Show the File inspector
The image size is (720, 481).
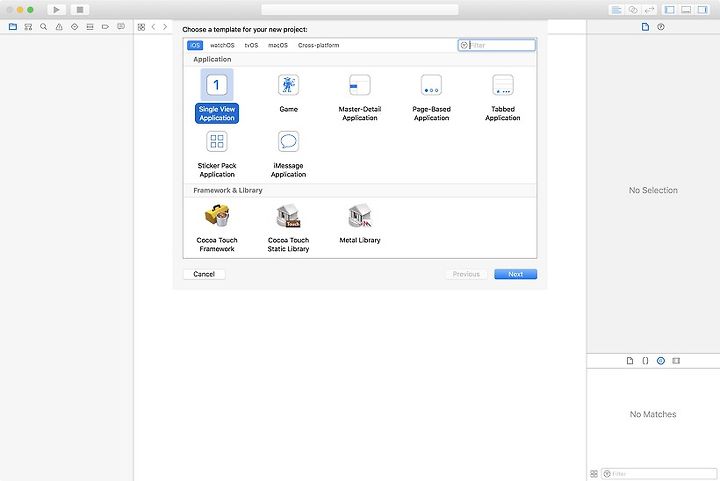(645, 27)
